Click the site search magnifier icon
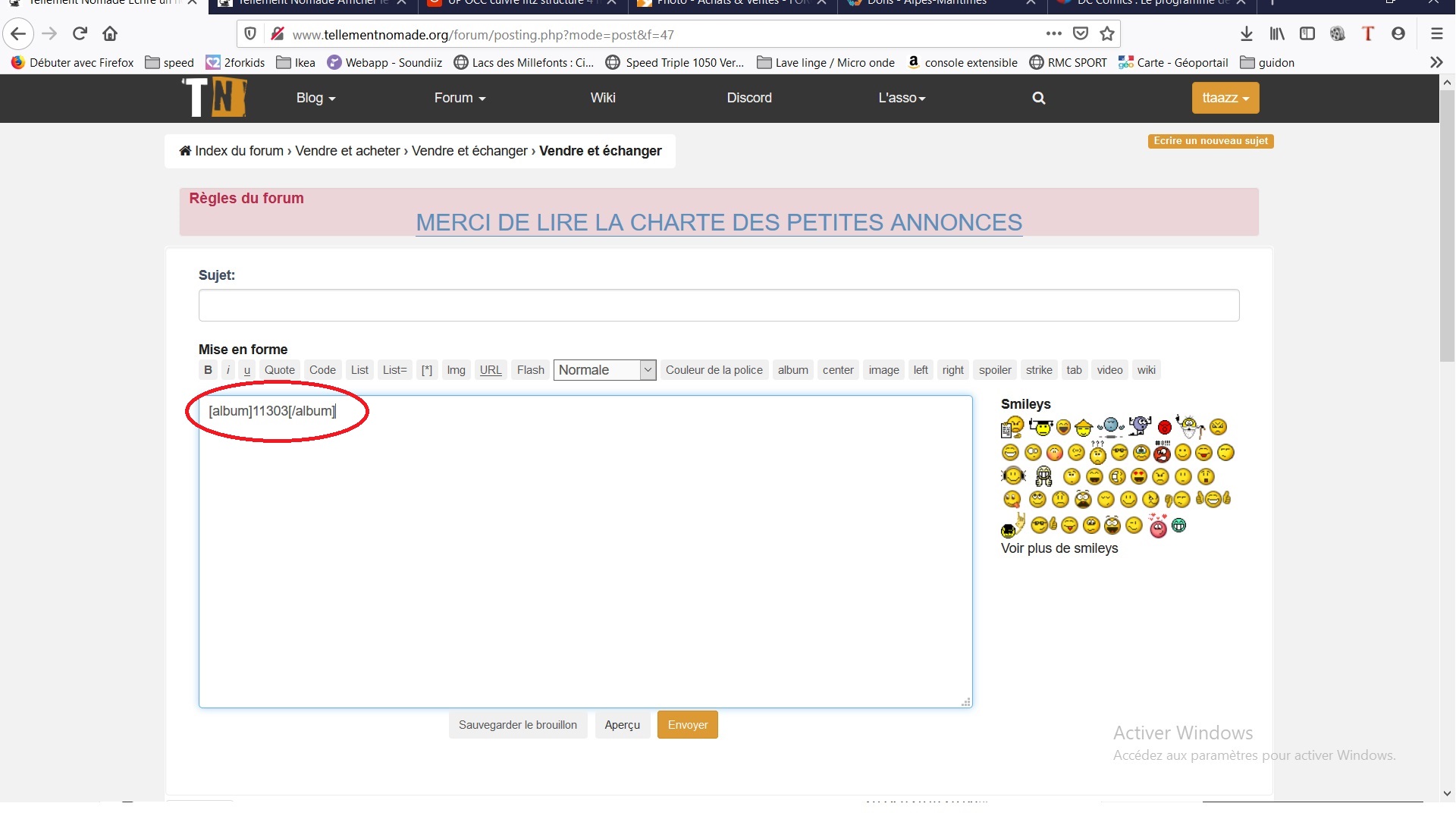This screenshot has height=819, width=1456. pos(1039,98)
